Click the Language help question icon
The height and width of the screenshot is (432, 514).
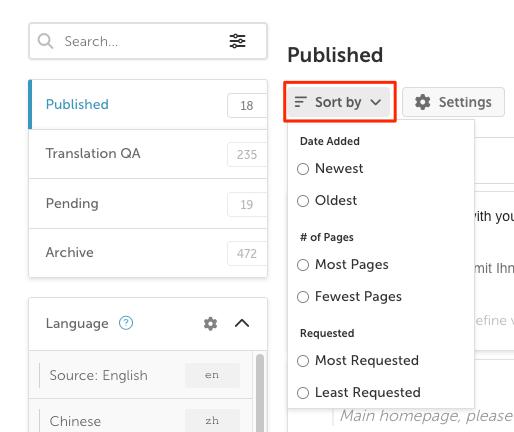coord(126,323)
